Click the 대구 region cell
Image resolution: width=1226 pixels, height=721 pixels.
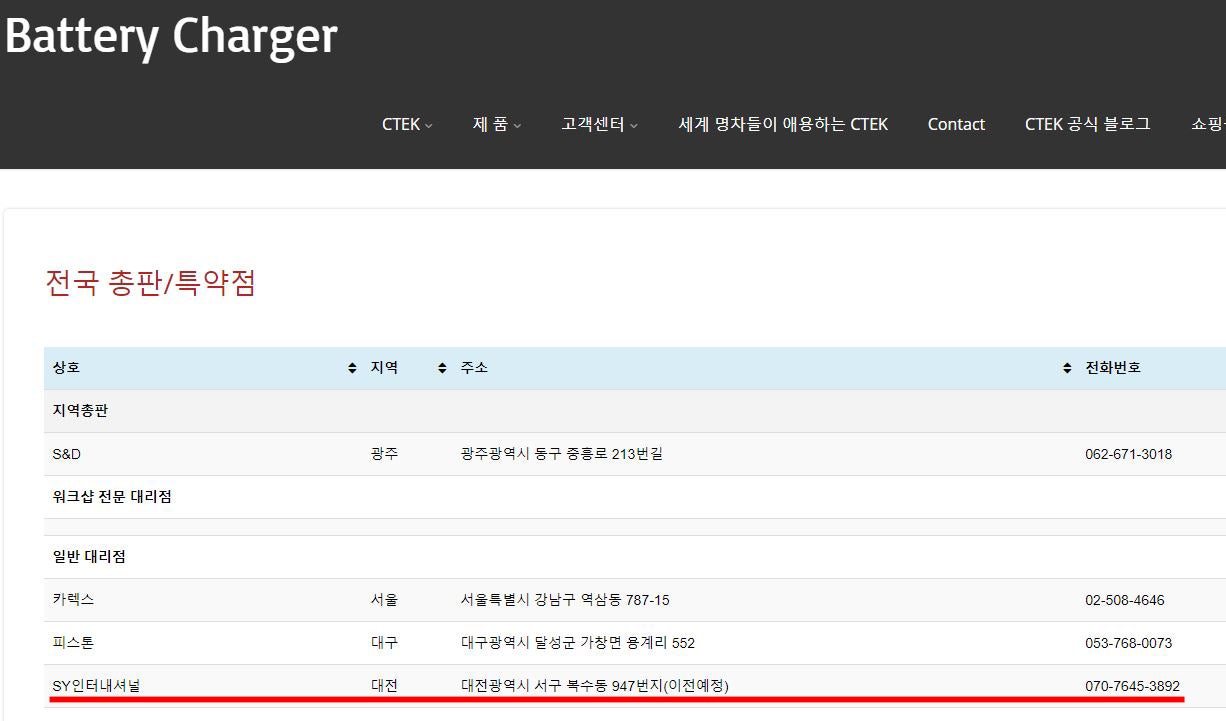click(384, 643)
